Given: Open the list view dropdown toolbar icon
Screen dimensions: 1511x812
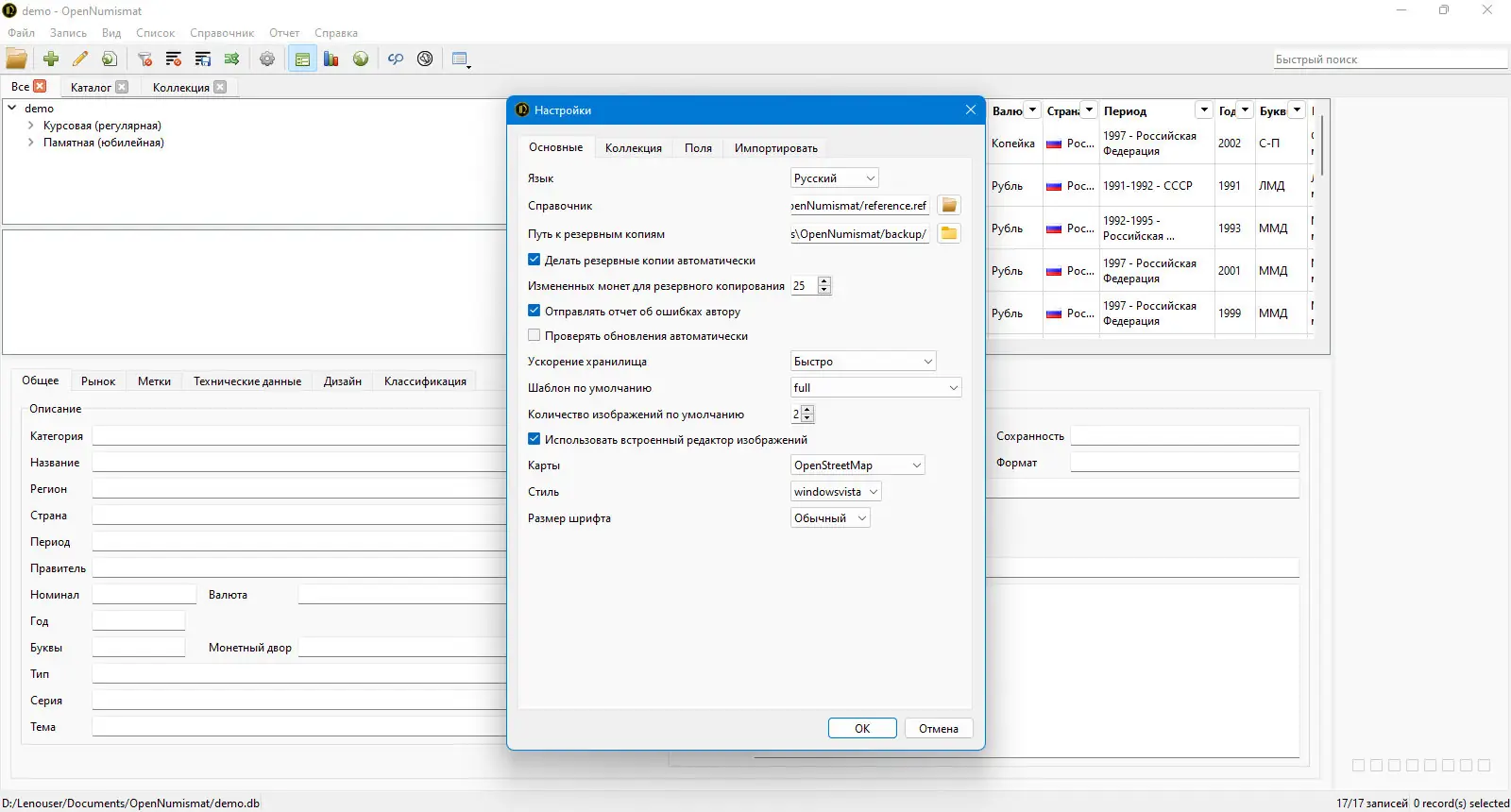Looking at the screenshot, I should 461,59.
